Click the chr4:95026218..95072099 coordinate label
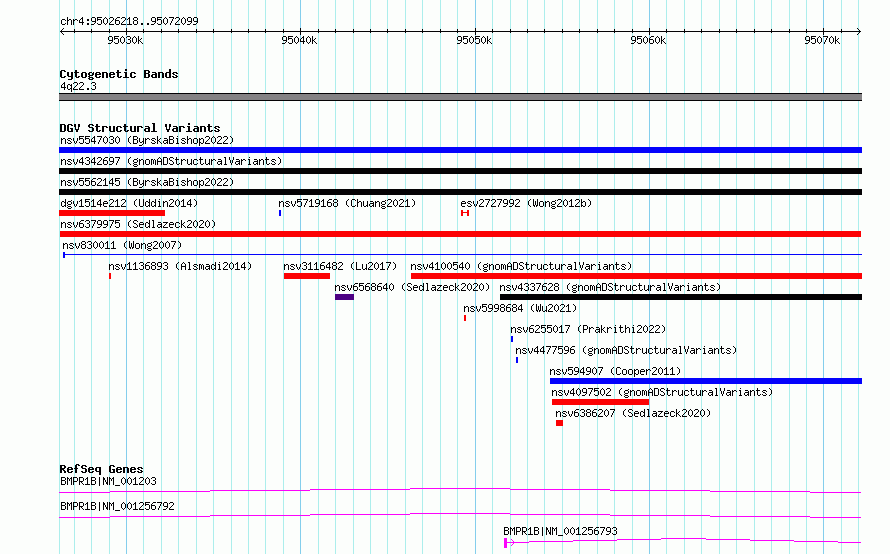This screenshot has height=554, width=890. coord(129,21)
